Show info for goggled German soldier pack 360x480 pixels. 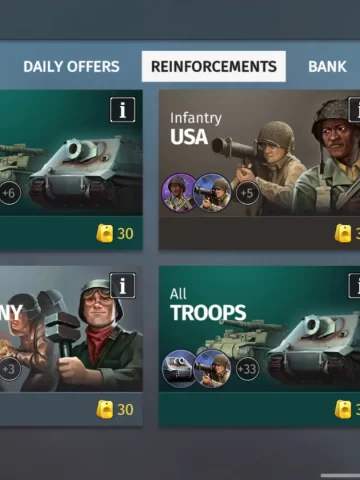tap(123, 286)
